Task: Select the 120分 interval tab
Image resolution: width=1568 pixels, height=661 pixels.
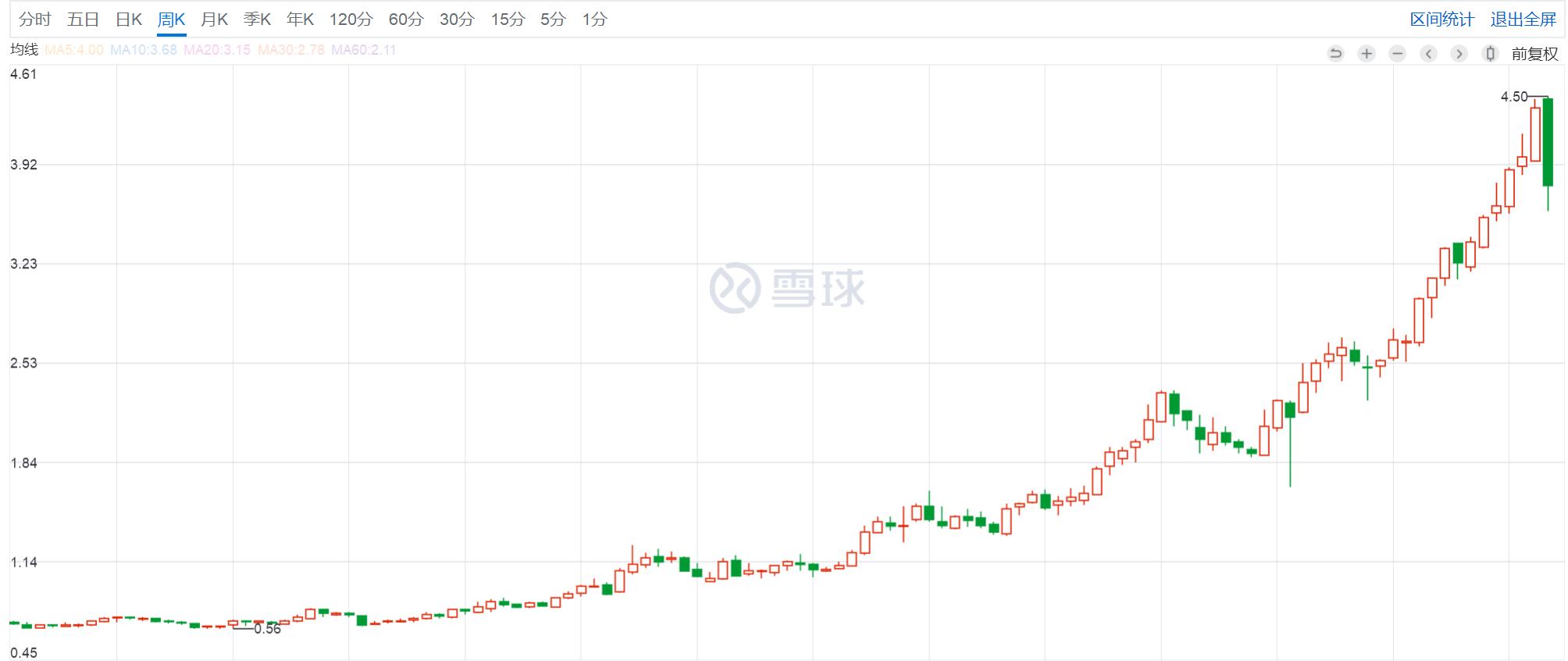Action: [351, 20]
